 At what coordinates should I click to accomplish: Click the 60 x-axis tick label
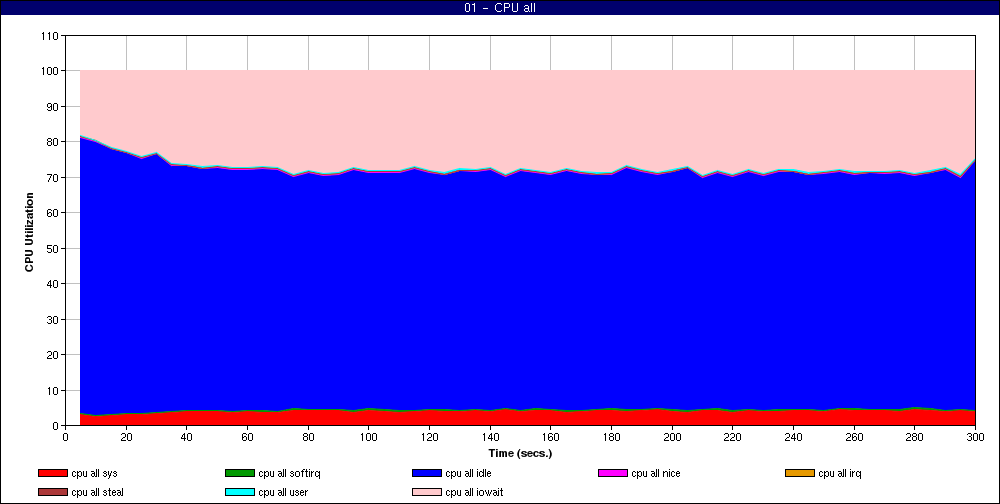point(247,437)
